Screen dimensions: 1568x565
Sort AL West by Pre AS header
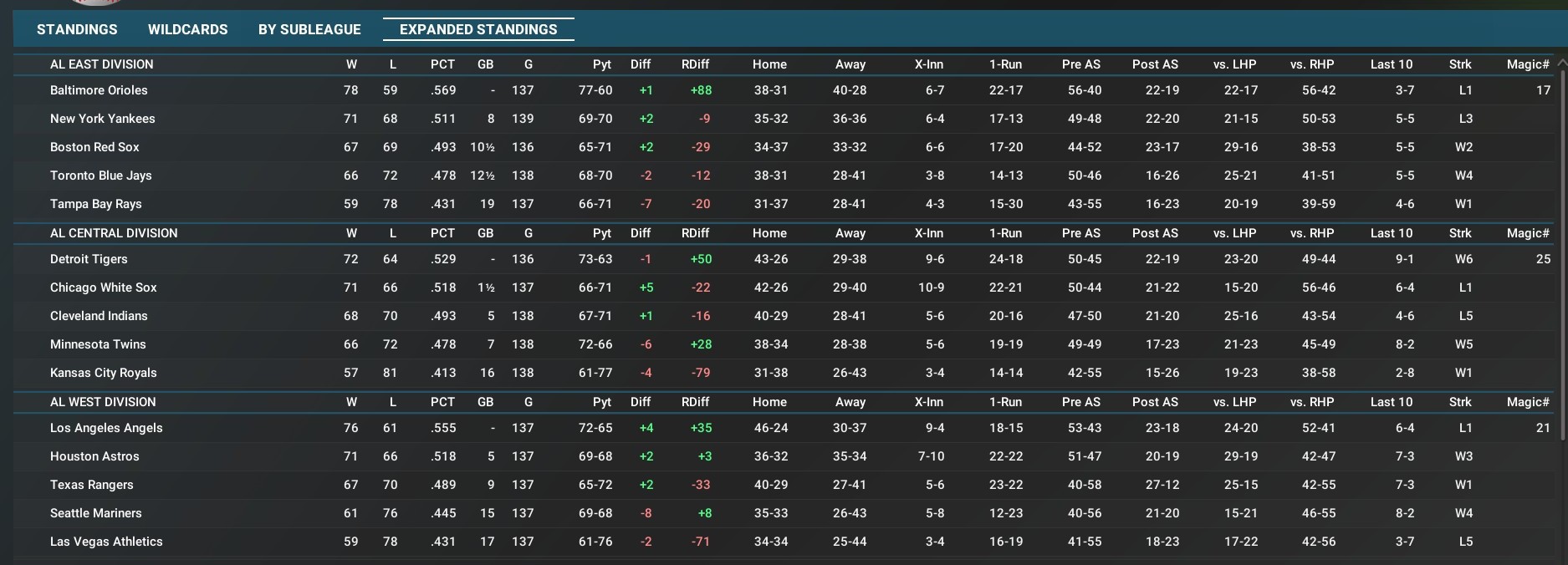pyautogui.click(x=1081, y=402)
